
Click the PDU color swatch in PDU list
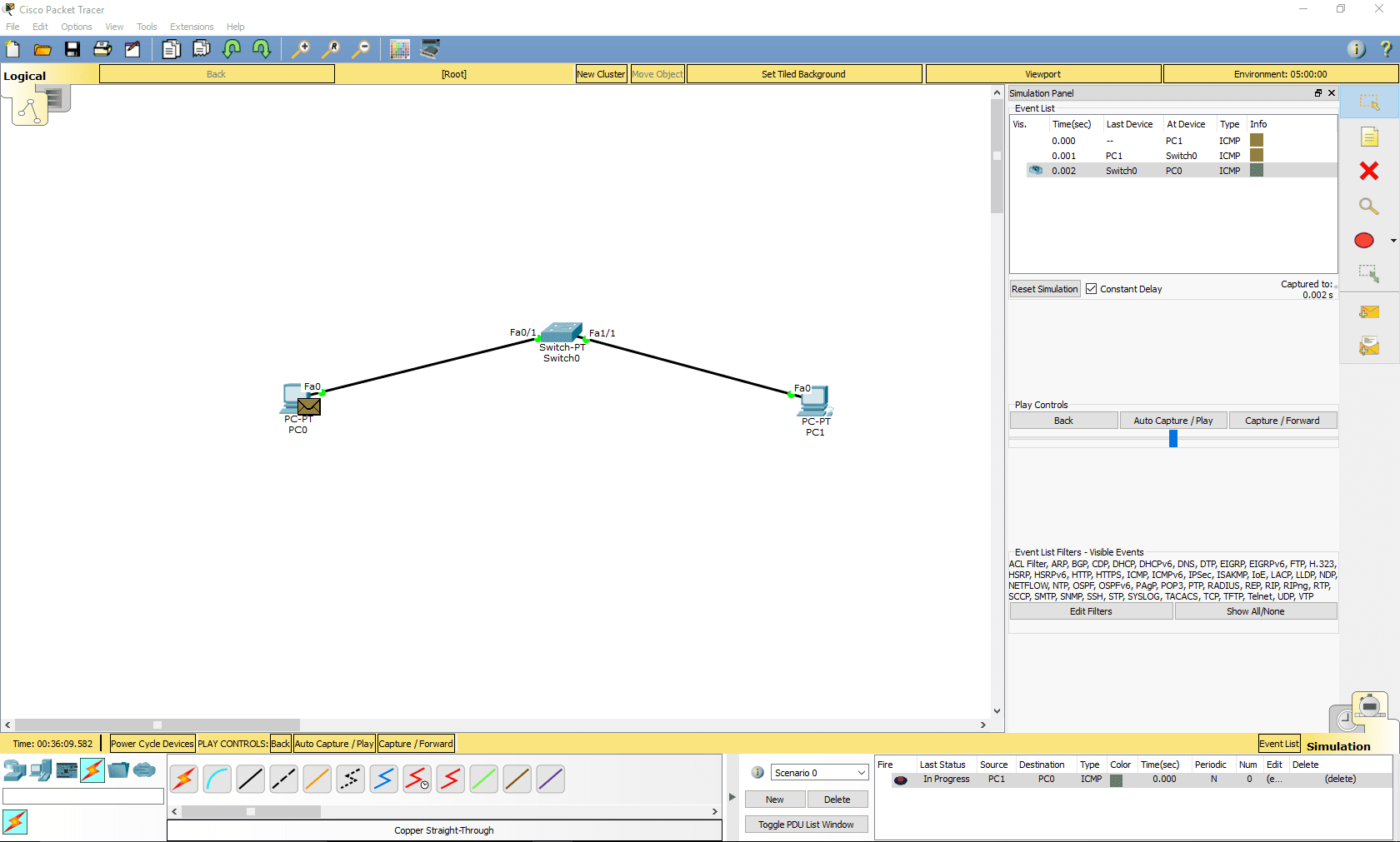(1116, 780)
